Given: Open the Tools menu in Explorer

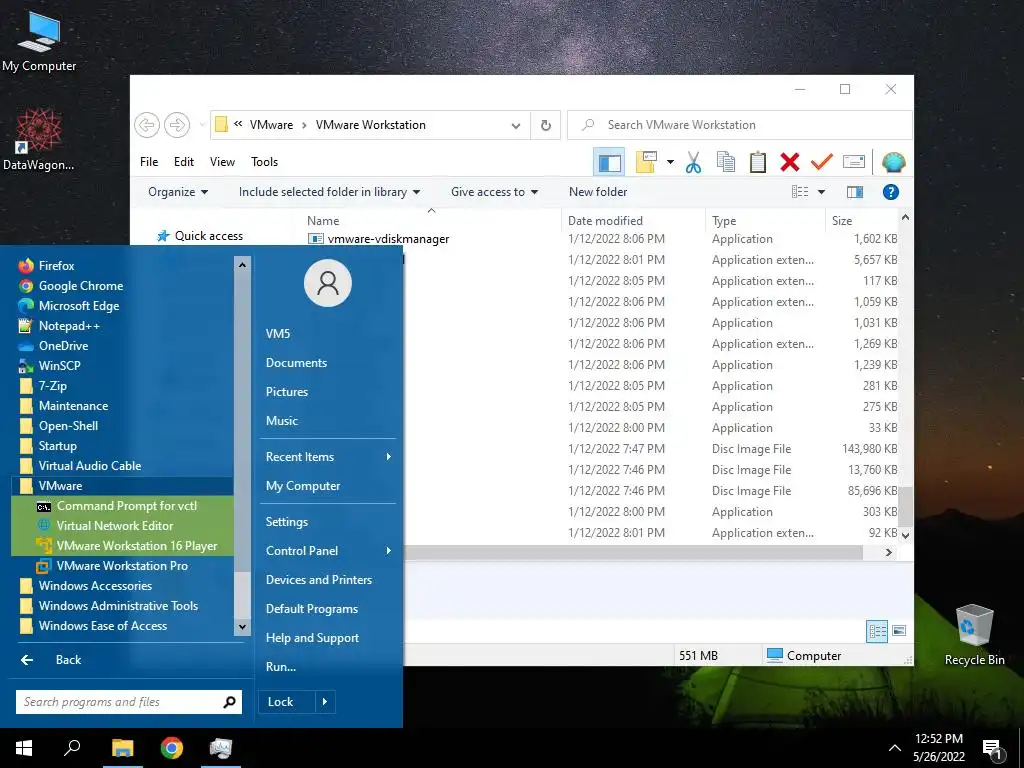Looking at the screenshot, I should [264, 162].
